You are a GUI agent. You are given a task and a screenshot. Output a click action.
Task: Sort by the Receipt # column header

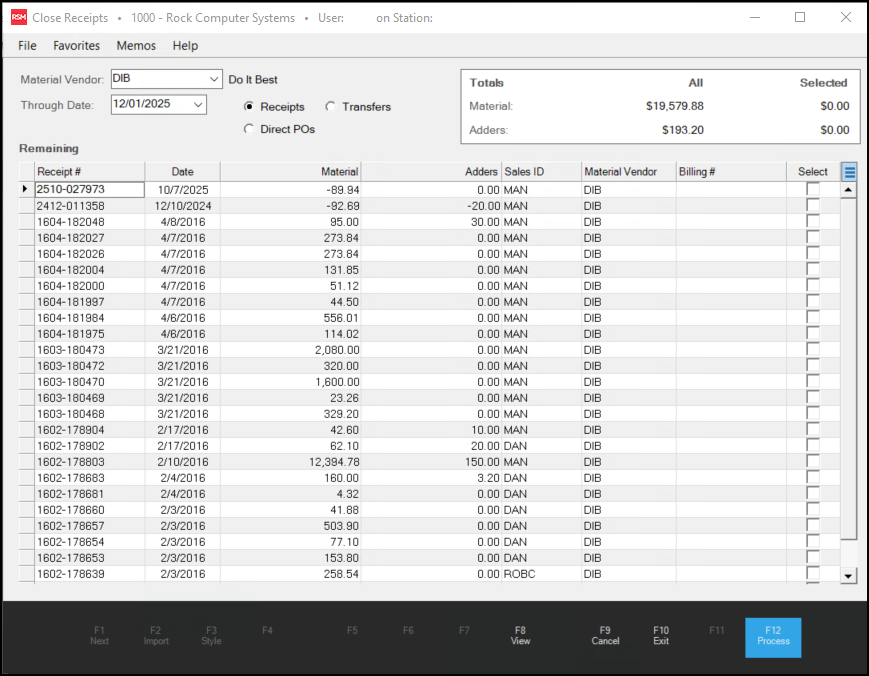point(89,172)
